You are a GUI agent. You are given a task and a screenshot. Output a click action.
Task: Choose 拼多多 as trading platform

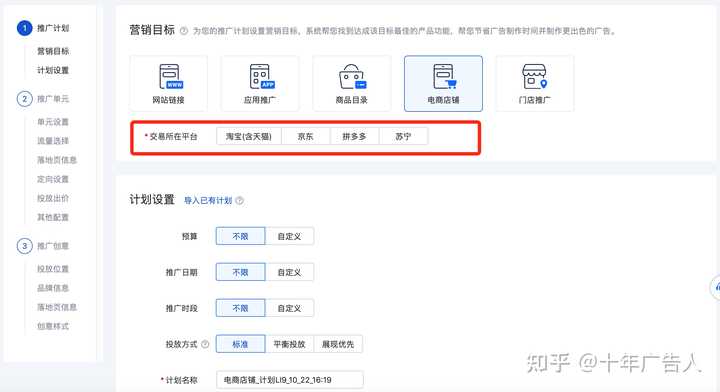point(354,136)
